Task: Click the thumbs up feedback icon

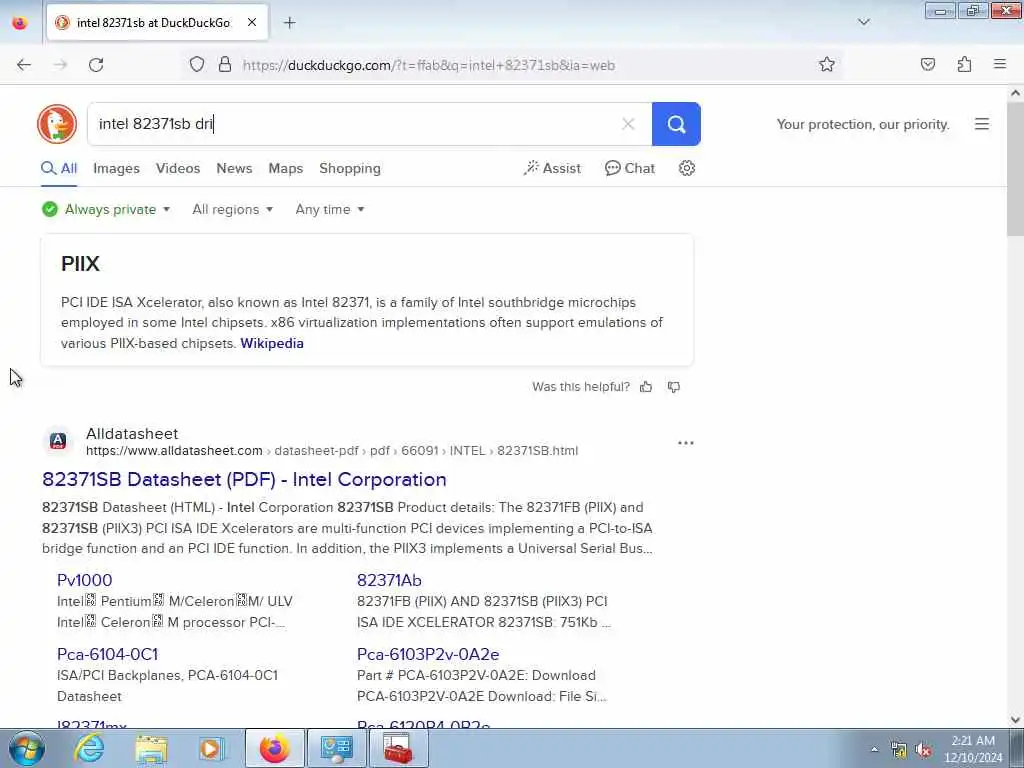Action: click(646, 387)
